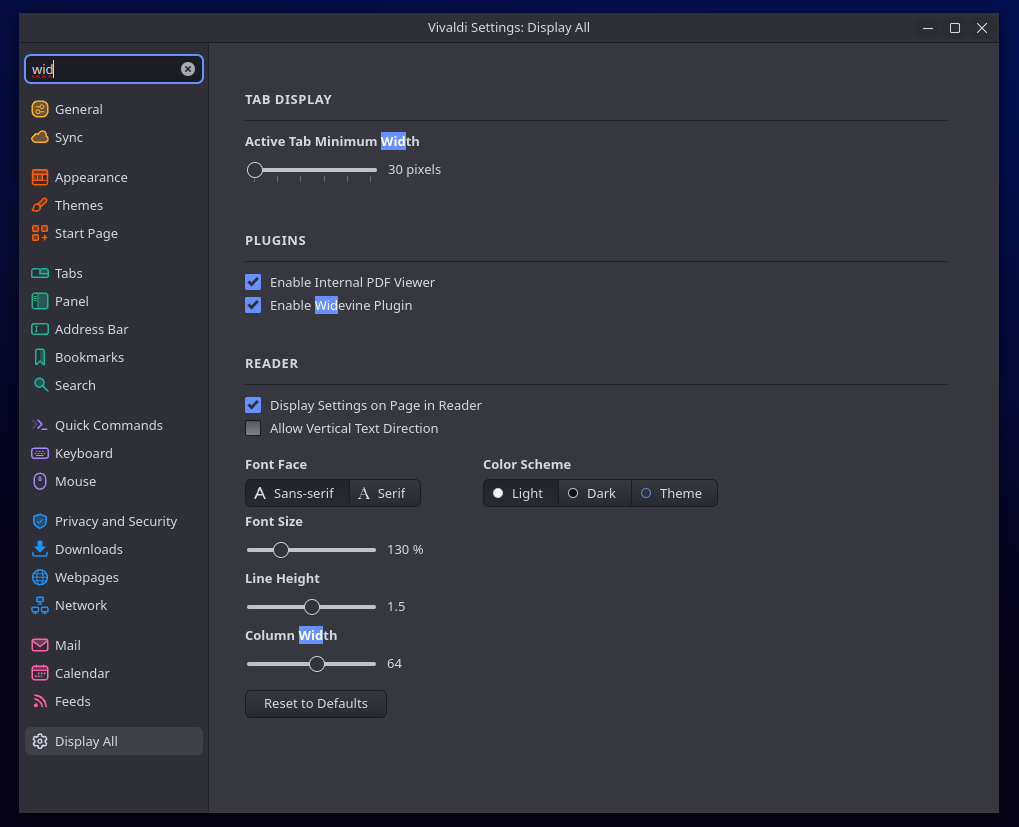
Task: Click the Feeds RSS icon
Action: pyautogui.click(x=40, y=702)
